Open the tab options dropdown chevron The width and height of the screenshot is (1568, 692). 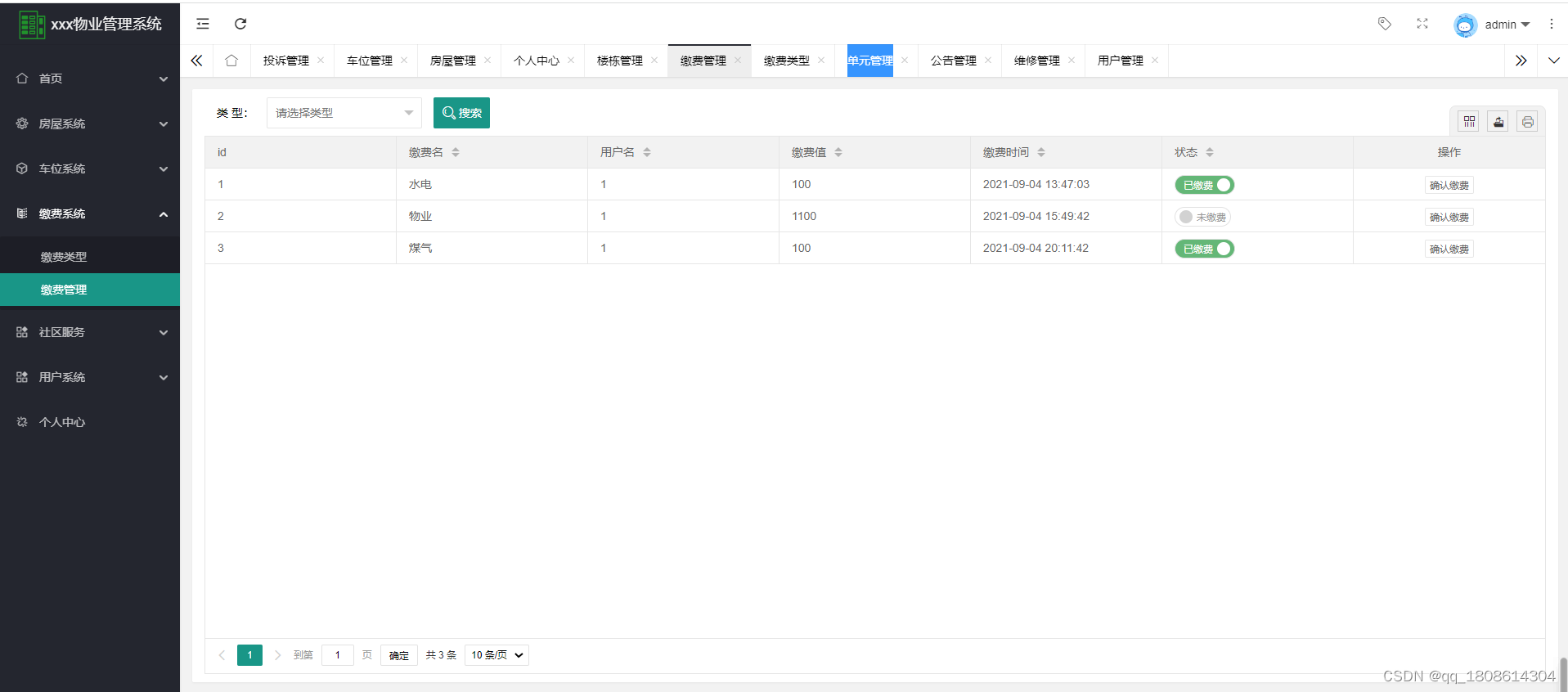point(1553,61)
